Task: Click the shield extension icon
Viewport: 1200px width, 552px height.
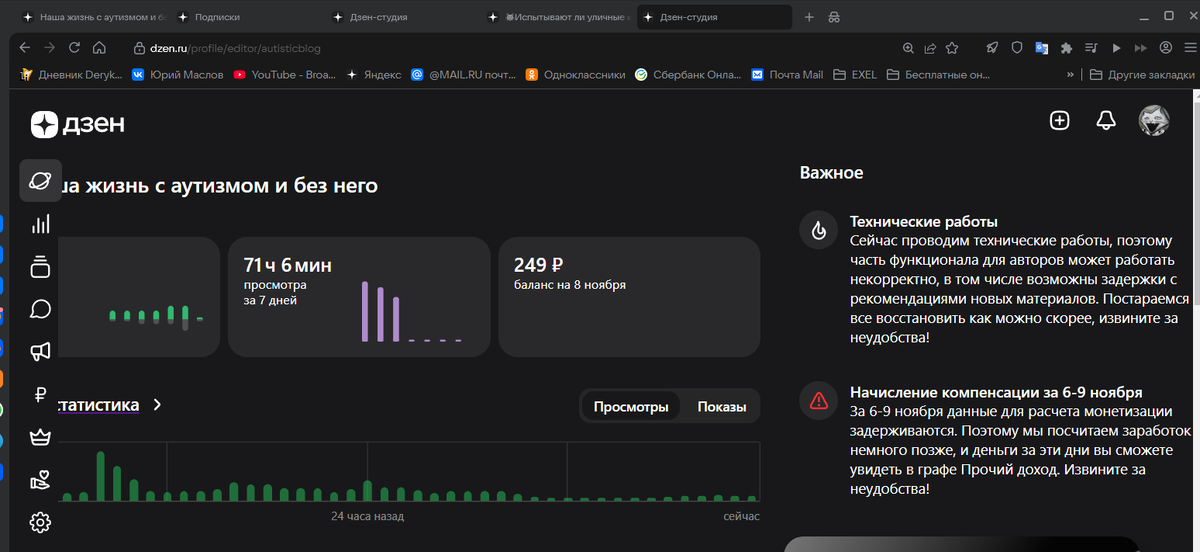Action: 1017,48
